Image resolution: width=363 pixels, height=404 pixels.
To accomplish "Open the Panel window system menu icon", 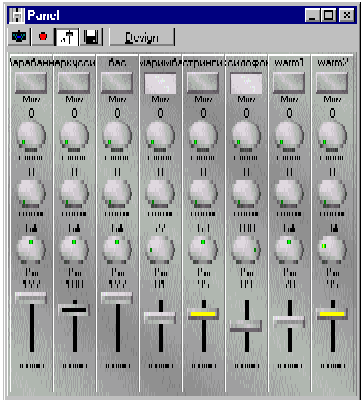I will pyautogui.click(x=16, y=15).
